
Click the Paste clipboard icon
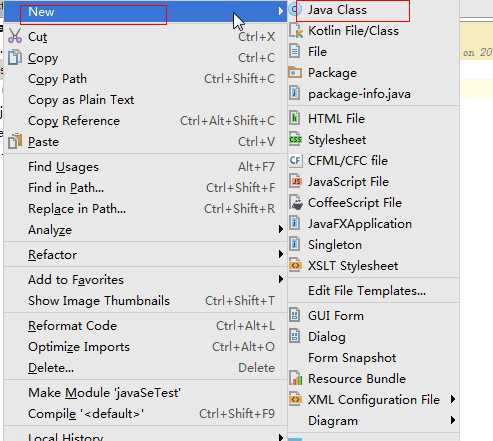15,141
